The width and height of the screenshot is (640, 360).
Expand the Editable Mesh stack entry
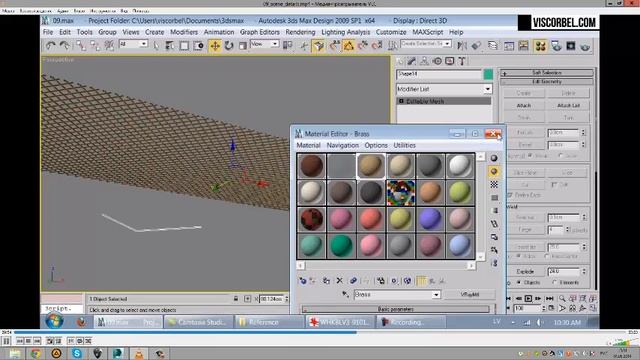tap(401, 101)
